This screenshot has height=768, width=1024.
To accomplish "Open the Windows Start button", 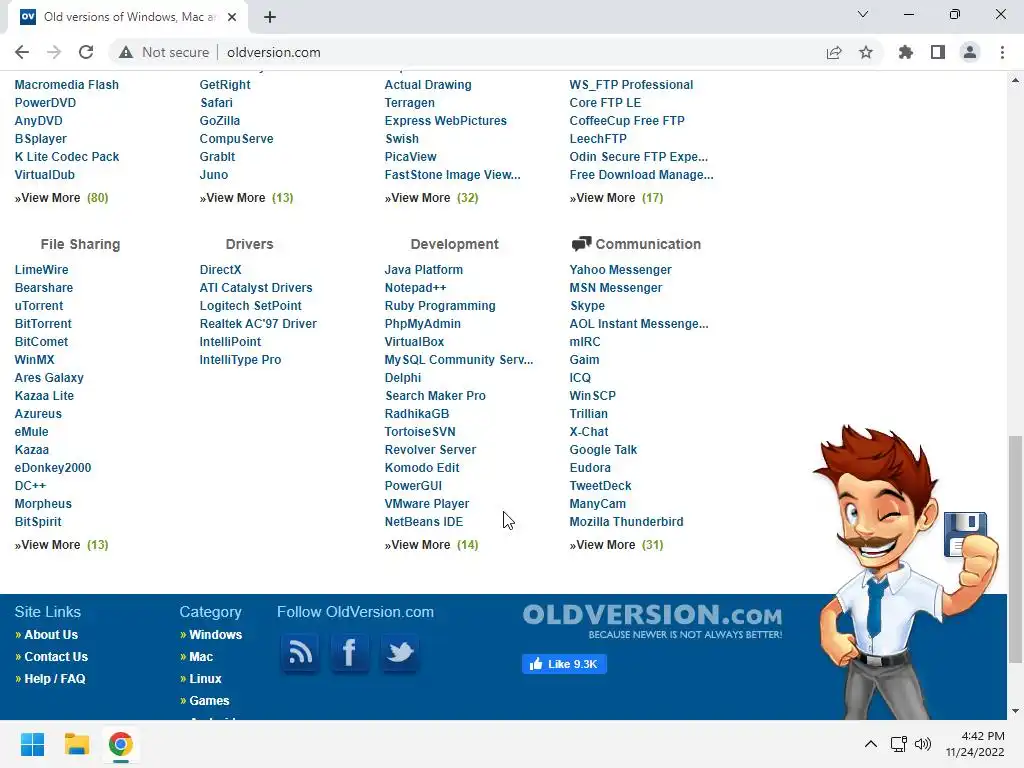I will coord(32,744).
